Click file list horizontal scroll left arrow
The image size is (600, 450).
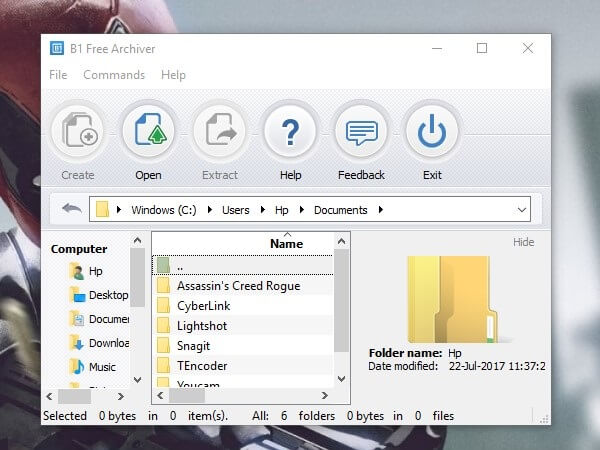pyautogui.click(x=160, y=395)
